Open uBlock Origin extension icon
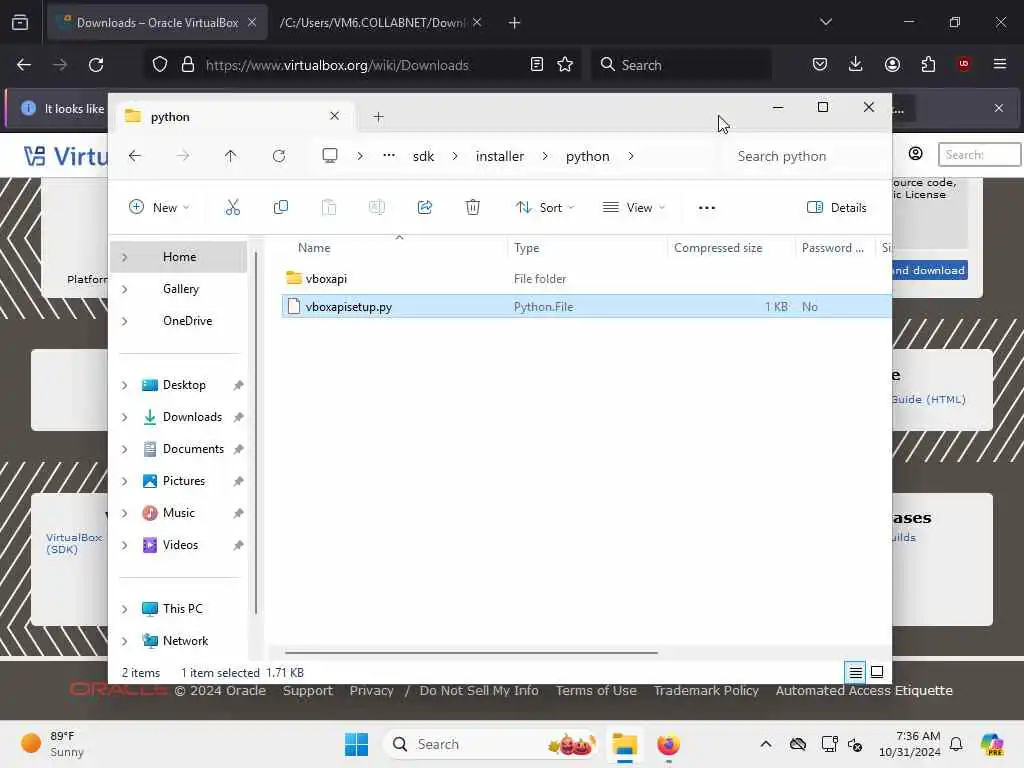This screenshot has width=1024, height=768. tap(964, 64)
